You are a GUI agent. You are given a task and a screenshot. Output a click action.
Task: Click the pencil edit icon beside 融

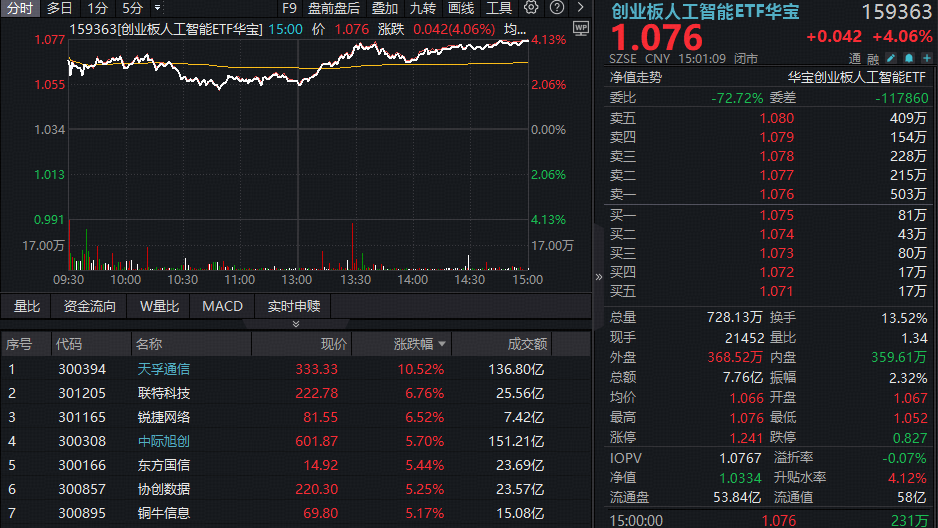(x=891, y=58)
